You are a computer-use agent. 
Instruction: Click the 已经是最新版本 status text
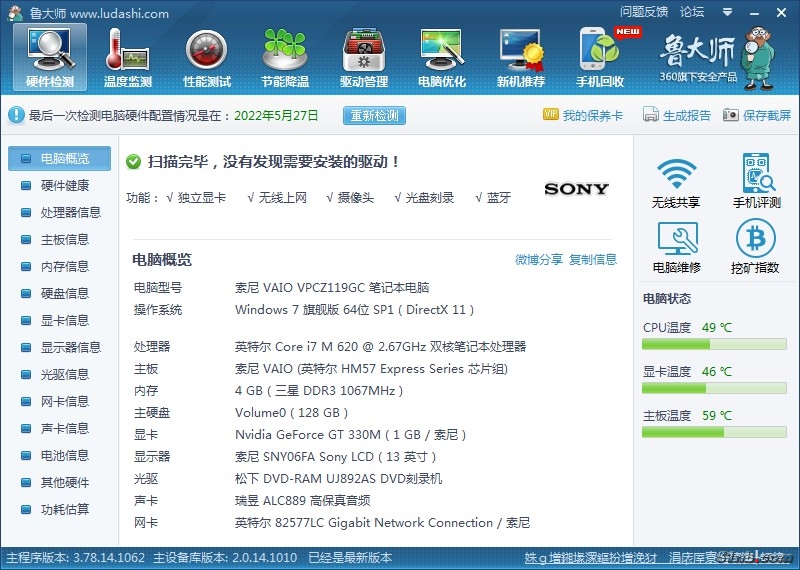coord(350,558)
